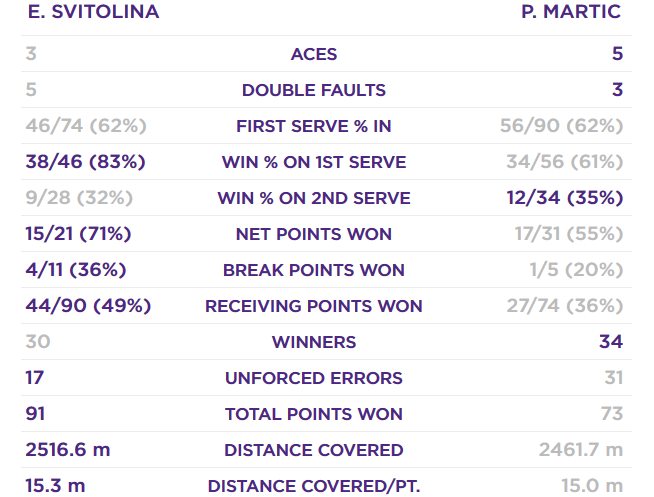Select the NET POINTS WON label
This screenshot has height=497, width=654.
coord(314,234)
